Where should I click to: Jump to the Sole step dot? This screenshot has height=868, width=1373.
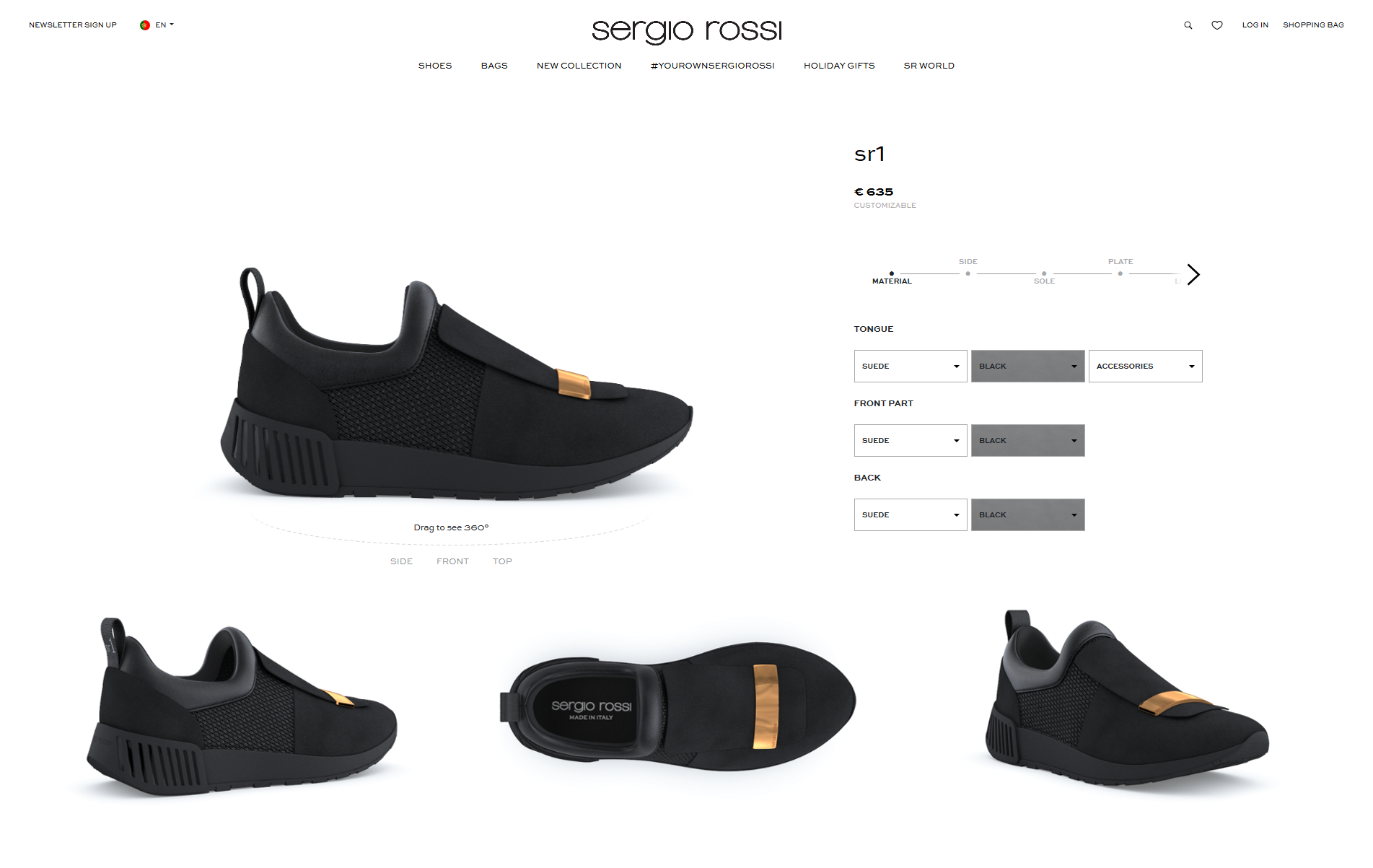[1044, 273]
